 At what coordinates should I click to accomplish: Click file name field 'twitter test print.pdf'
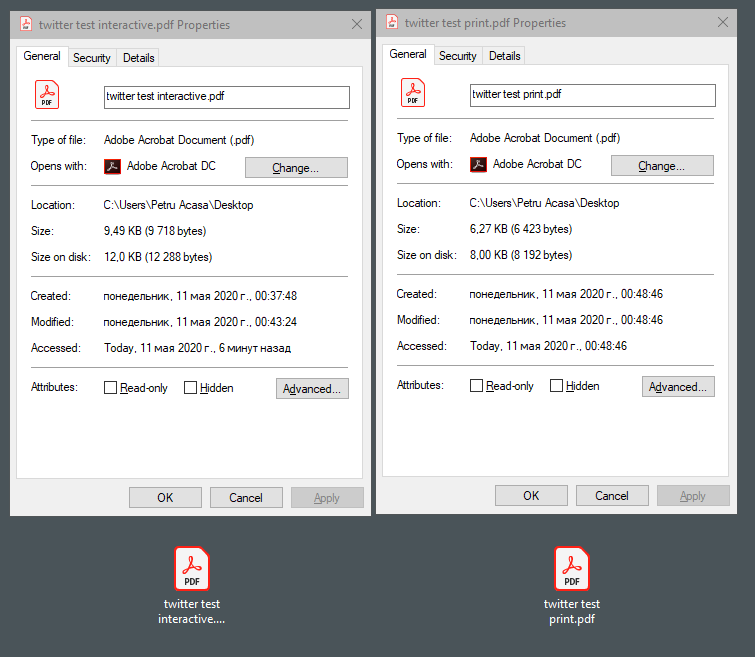tap(593, 95)
